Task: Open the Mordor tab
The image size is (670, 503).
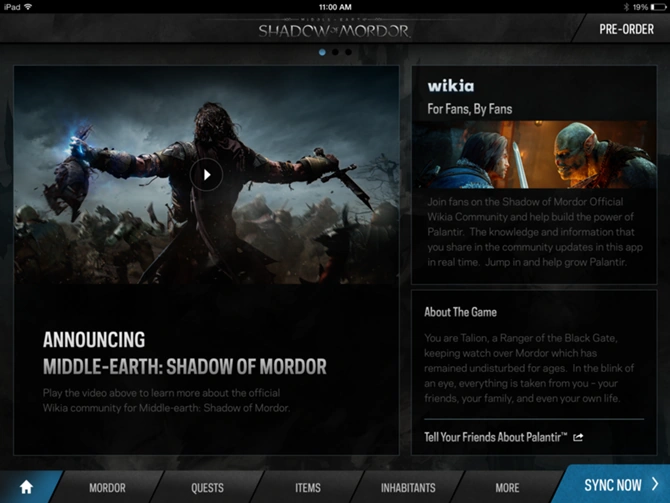Action: [107, 488]
